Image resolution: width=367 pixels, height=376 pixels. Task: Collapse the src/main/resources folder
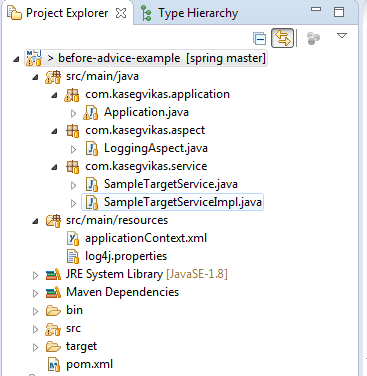tap(35, 222)
